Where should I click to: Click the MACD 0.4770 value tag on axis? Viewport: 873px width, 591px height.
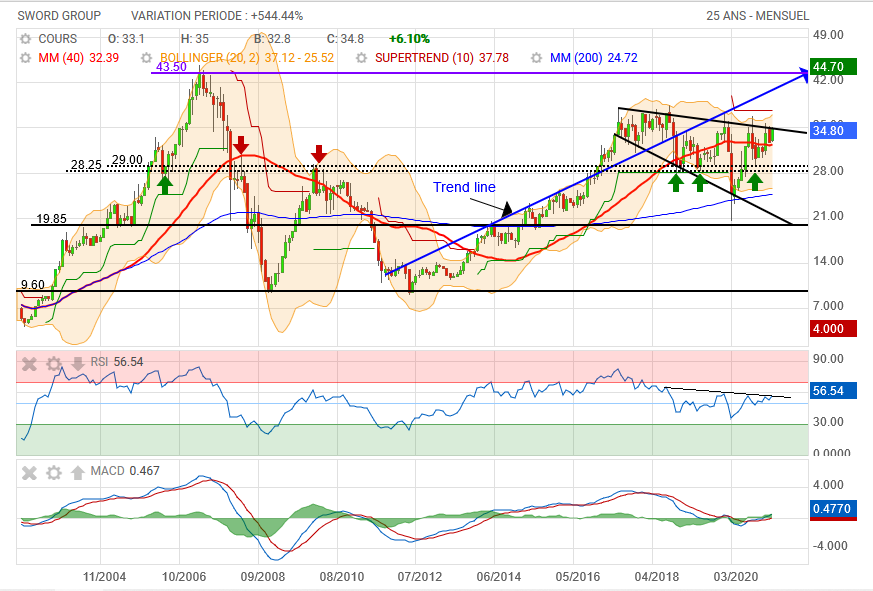[x=832, y=509]
